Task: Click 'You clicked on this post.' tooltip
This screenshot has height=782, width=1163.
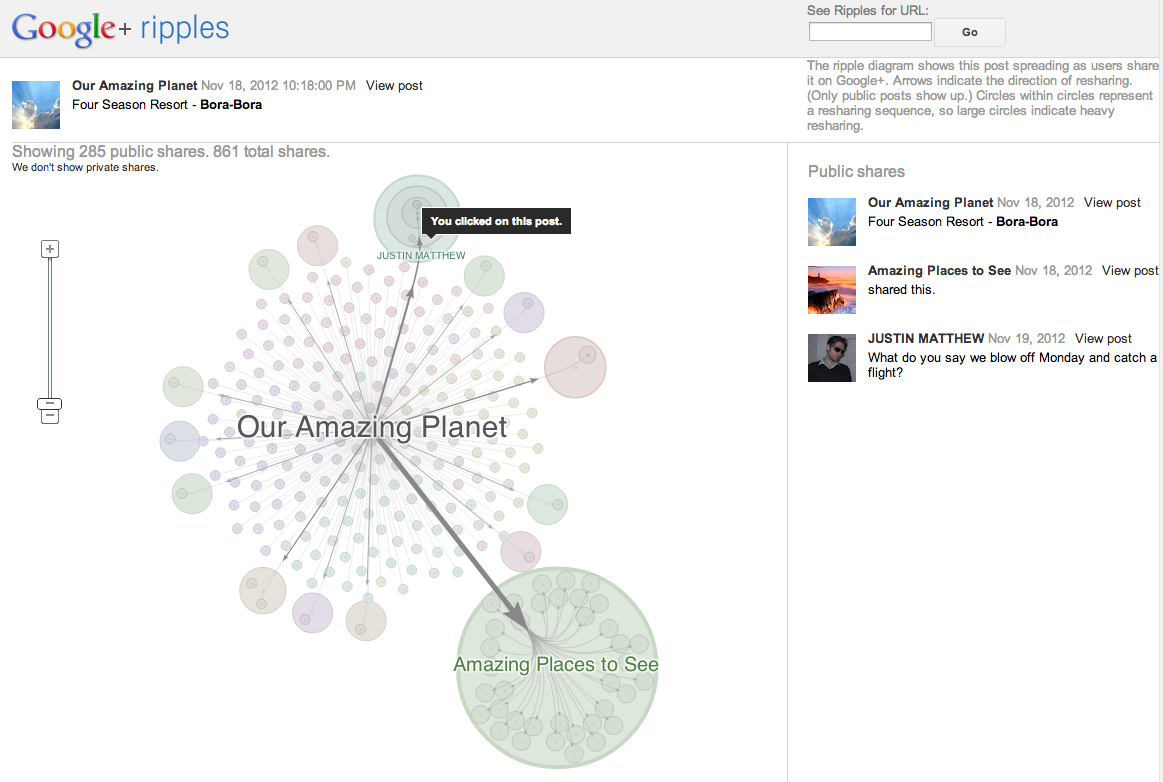Action: click(496, 221)
